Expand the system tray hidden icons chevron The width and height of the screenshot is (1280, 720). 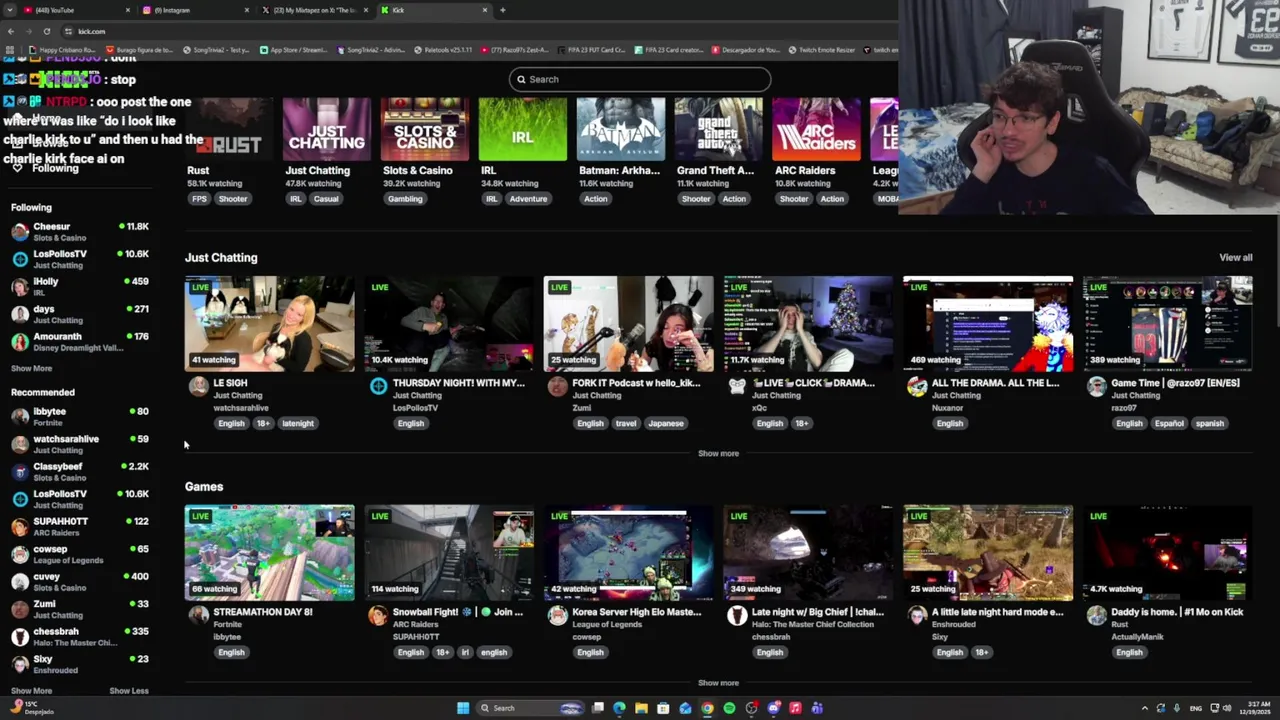(x=1145, y=708)
